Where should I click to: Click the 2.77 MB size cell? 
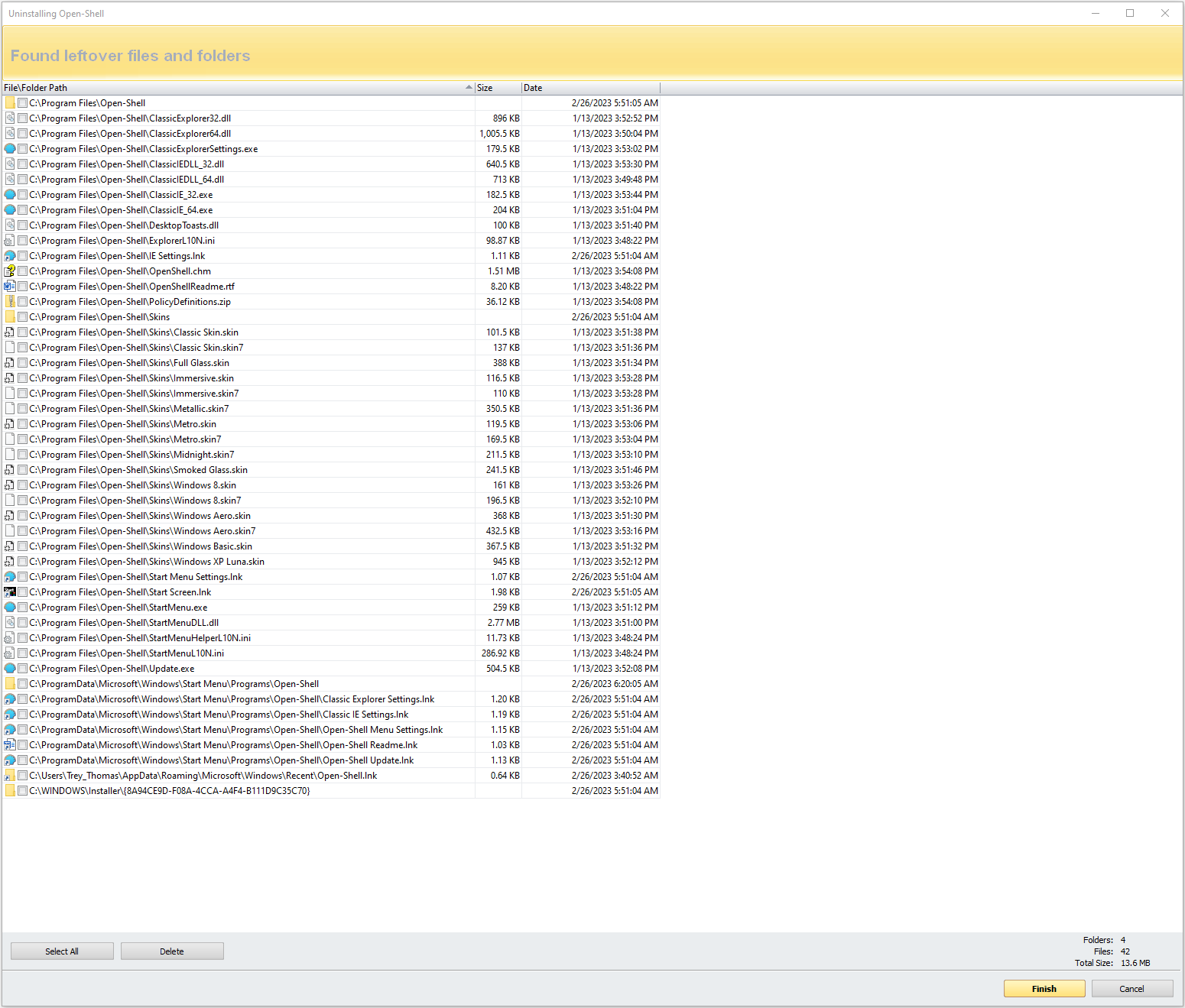504,623
